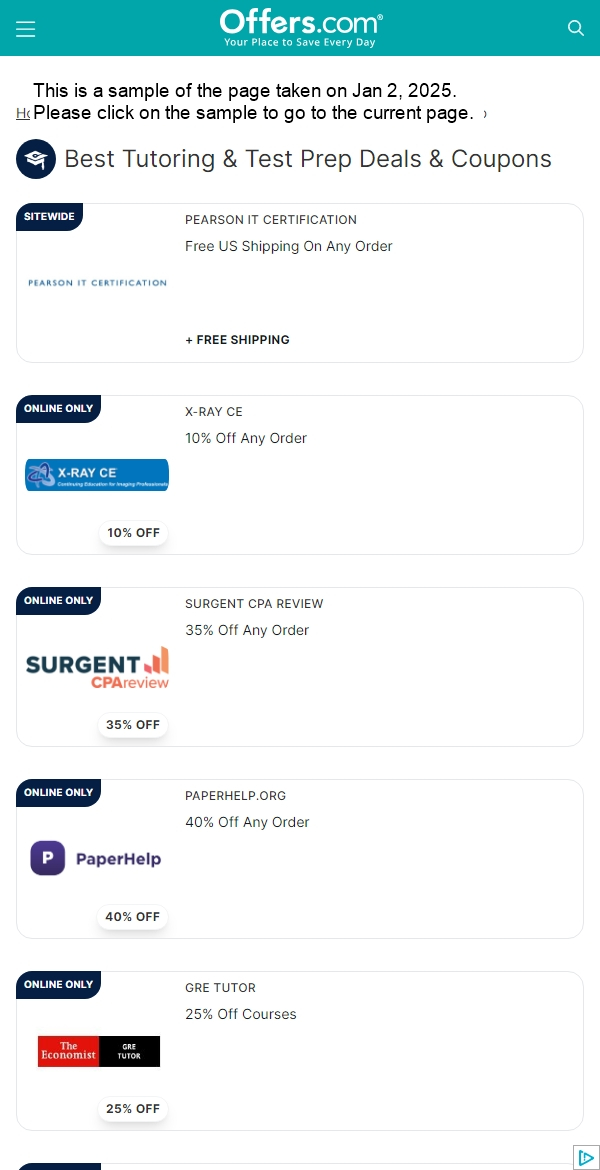Image resolution: width=600 pixels, height=1170 pixels.
Task: Click the Surgent CPA Review logo
Action: click(x=97, y=667)
